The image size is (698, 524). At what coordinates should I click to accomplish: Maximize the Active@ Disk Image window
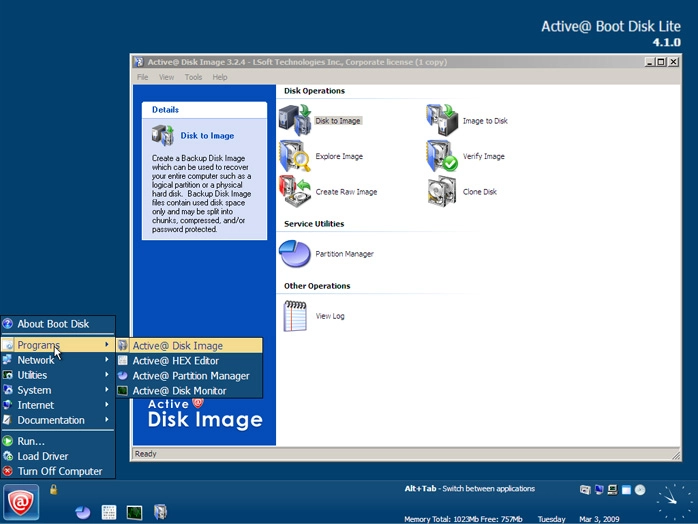pos(661,62)
